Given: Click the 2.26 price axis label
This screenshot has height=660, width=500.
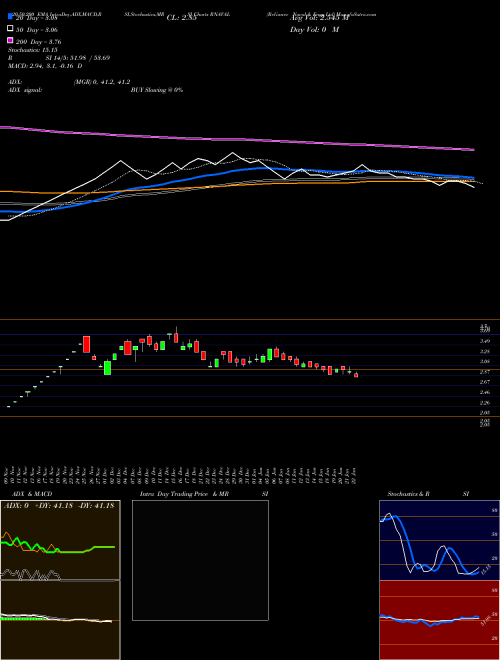Looking at the screenshot, I should (x=484, y=402).
